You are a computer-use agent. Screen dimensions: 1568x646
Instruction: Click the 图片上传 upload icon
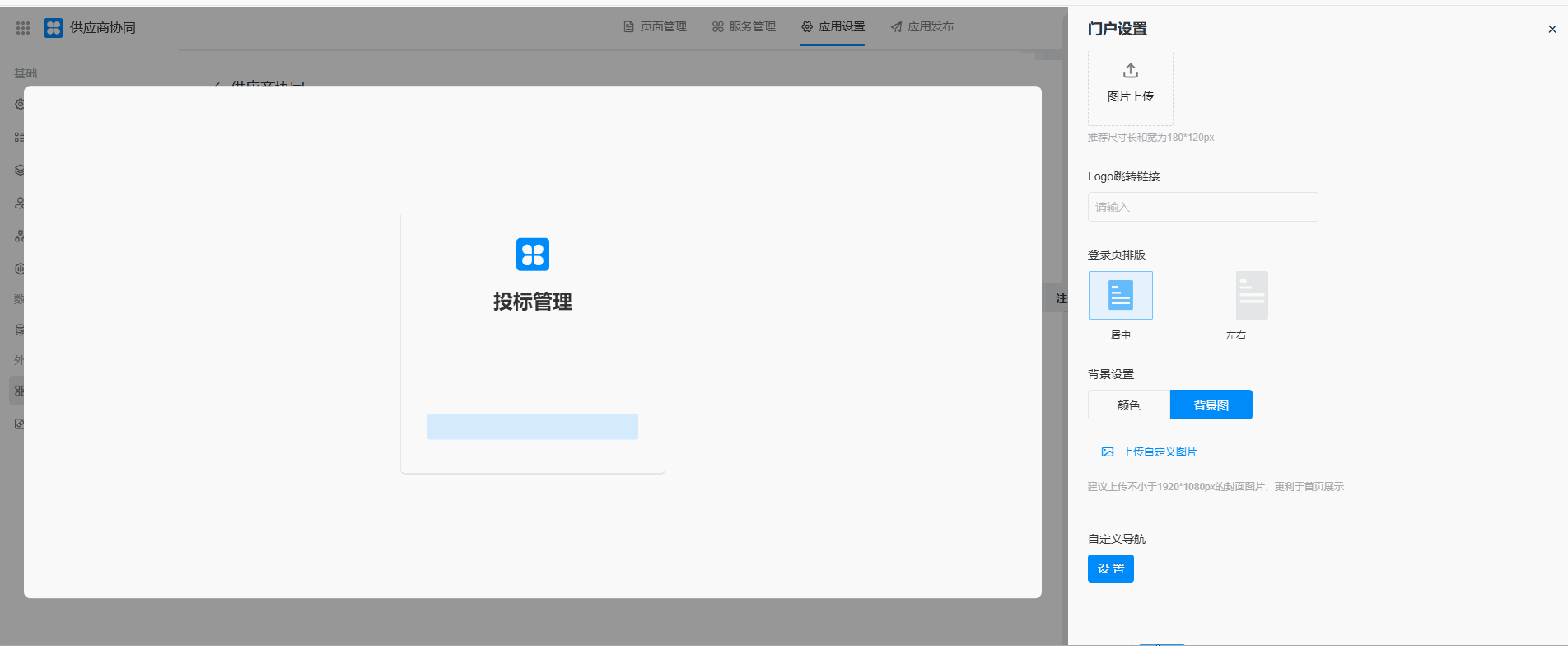[x=1130, y=71]
